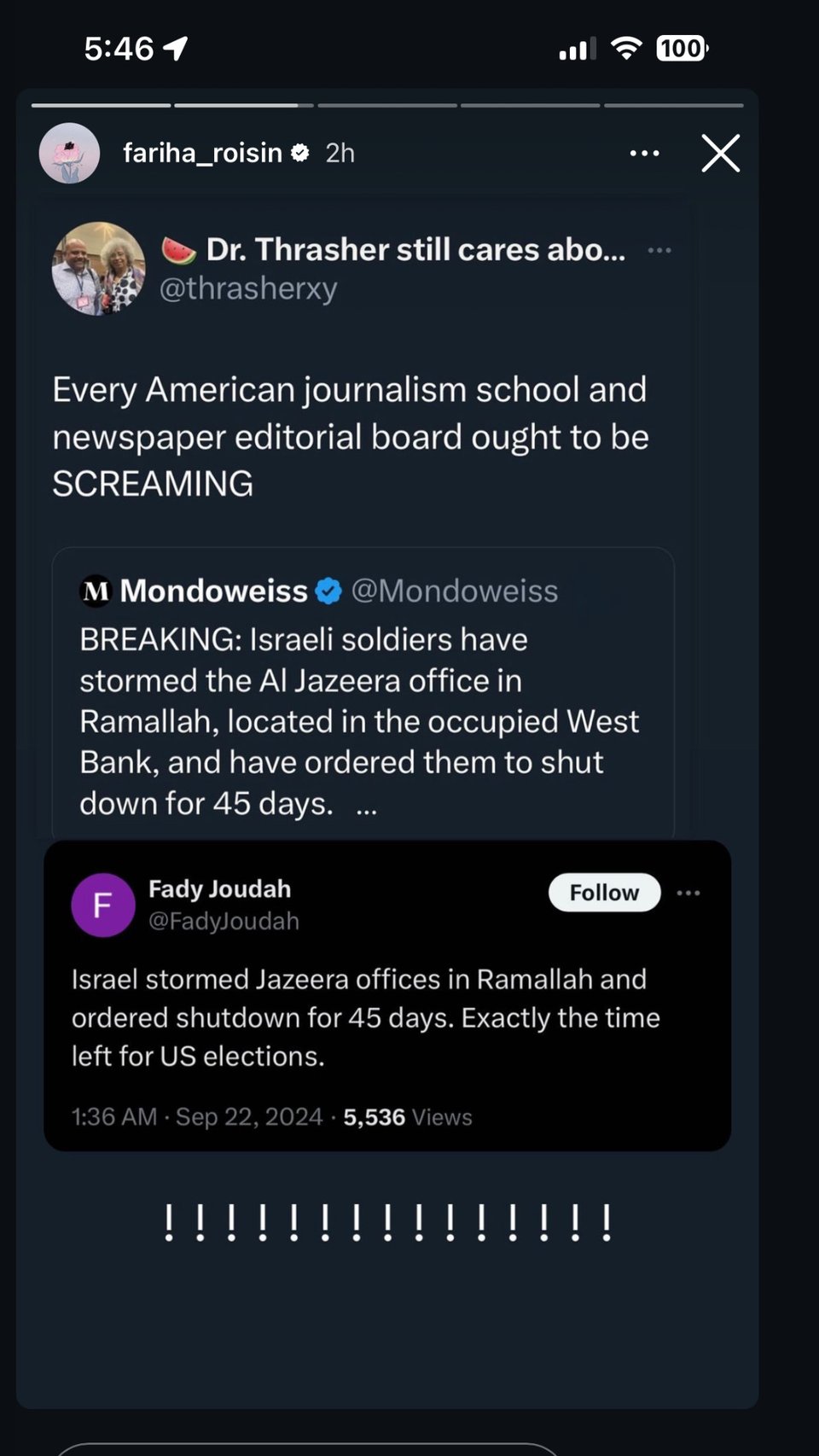Tap the Sep 22, 2024 tweet timestamp
Image resolution: width=819 pixels, height=1456 pixels.
pos(249,1117)
